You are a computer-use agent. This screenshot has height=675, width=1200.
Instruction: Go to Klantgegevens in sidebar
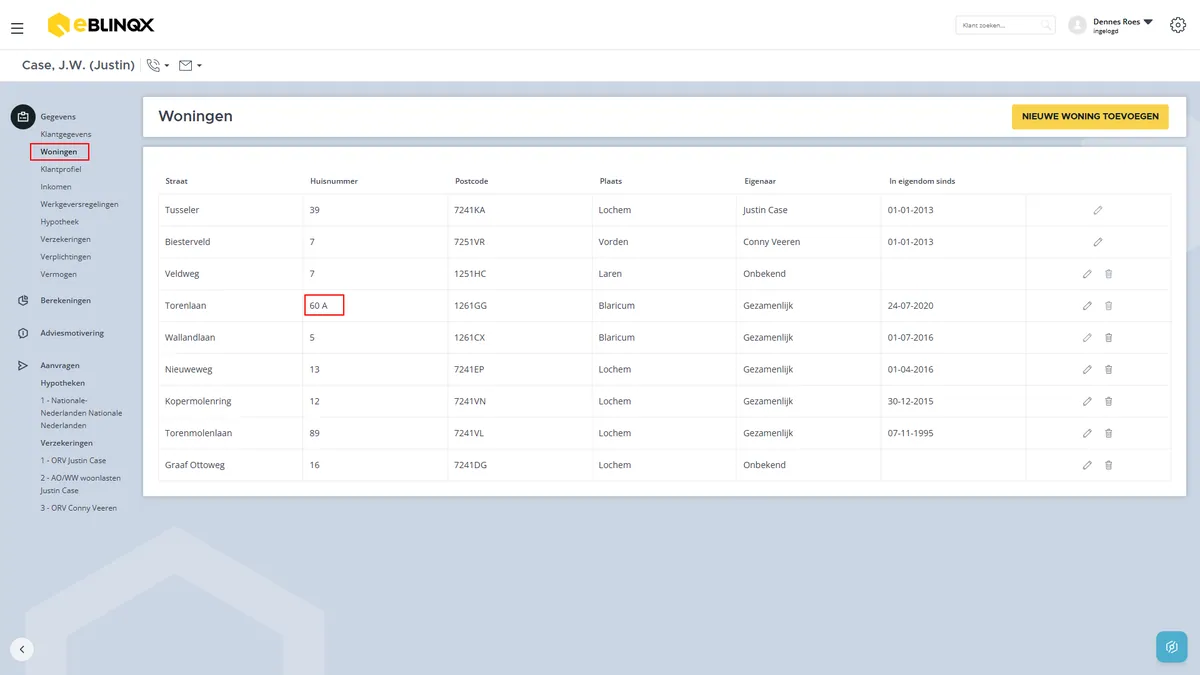tap(66, 134)
